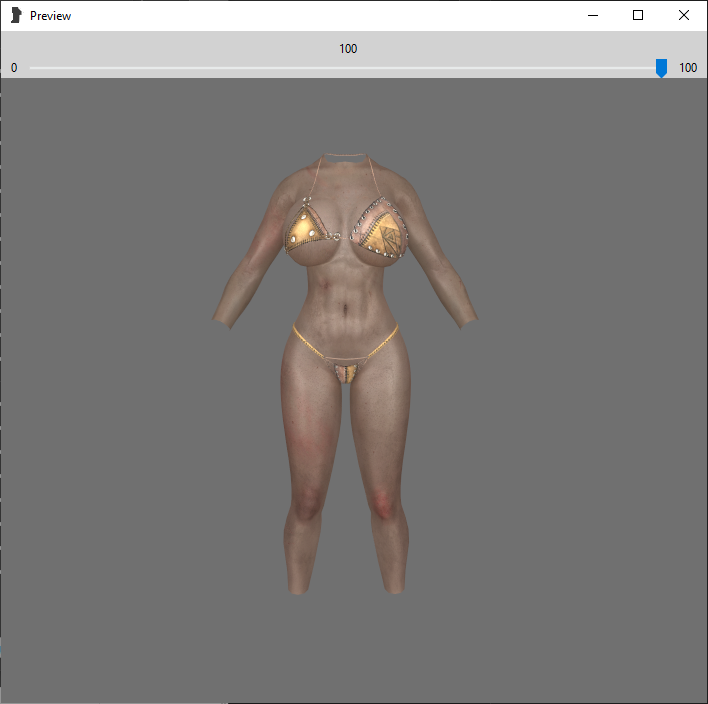Click the 3D body model in viewport
This screenshot has height=704, width=708.
pyautogui.click(x=345, y=374)
